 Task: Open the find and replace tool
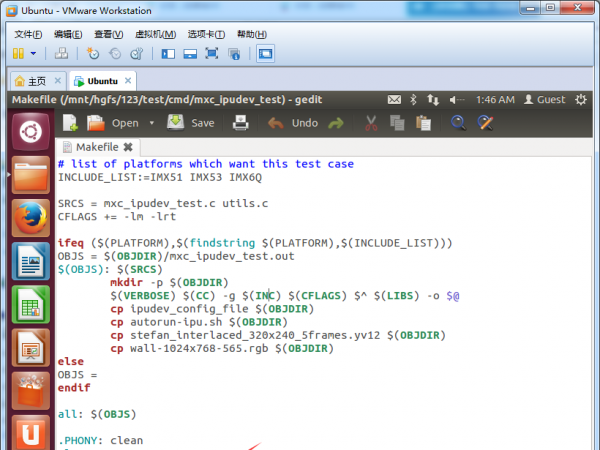pyautogui.click(x=486, y=123)
